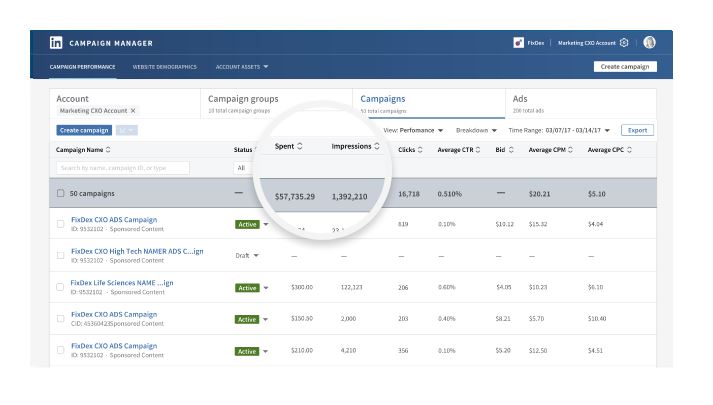Open the Campaign groups tab
Image resolution: width=713 pixels, height=405 pixels.
point(276,104)
